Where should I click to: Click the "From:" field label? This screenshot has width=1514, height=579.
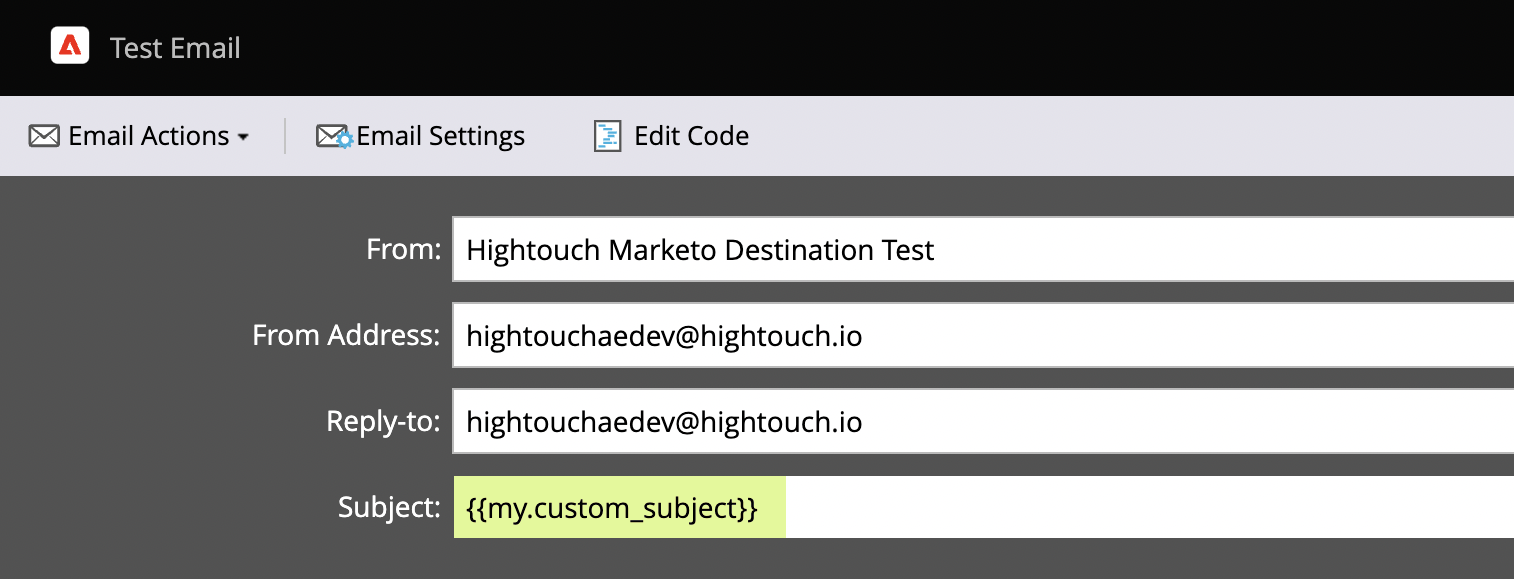[403, 249]
